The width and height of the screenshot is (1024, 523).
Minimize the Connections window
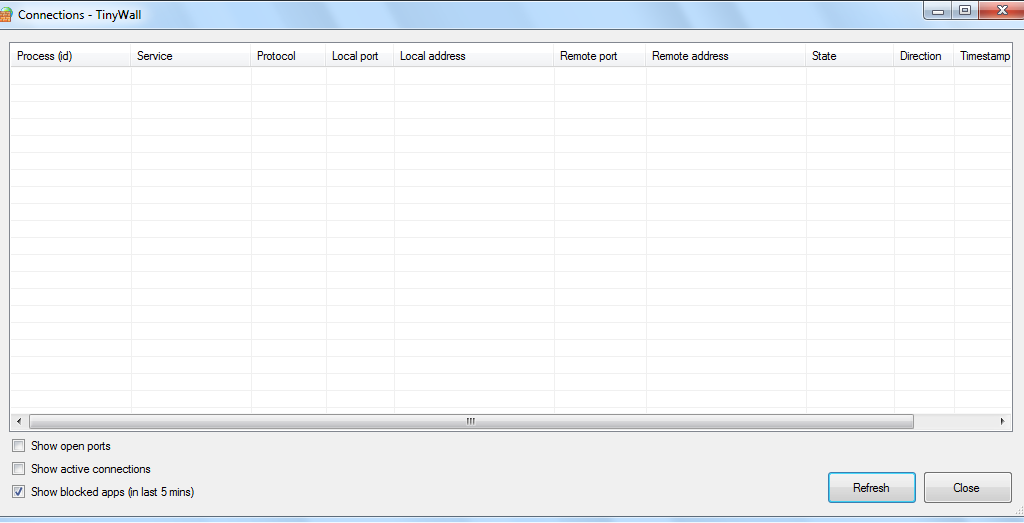938,10
